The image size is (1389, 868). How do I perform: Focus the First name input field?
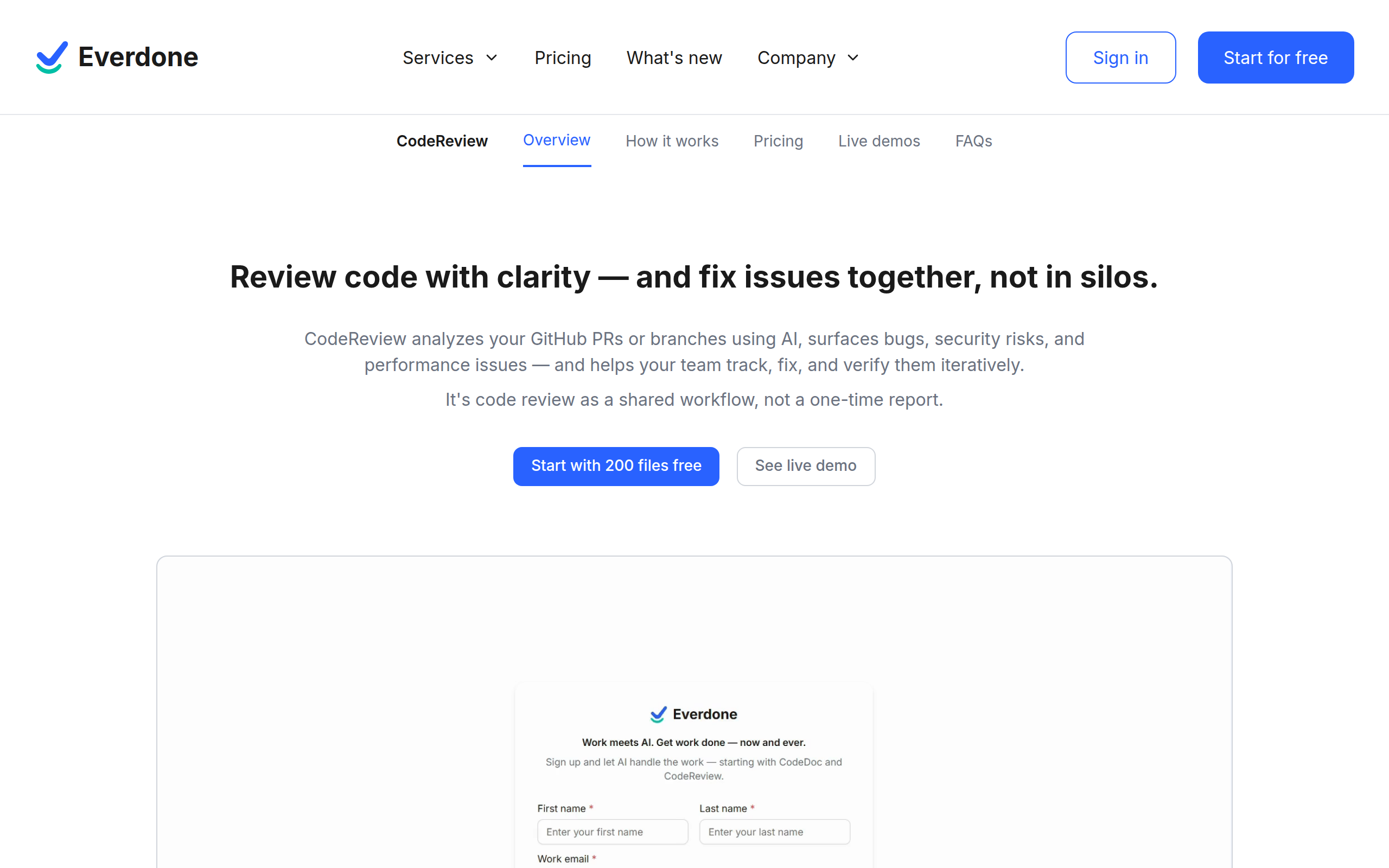[x=613, y=832]
